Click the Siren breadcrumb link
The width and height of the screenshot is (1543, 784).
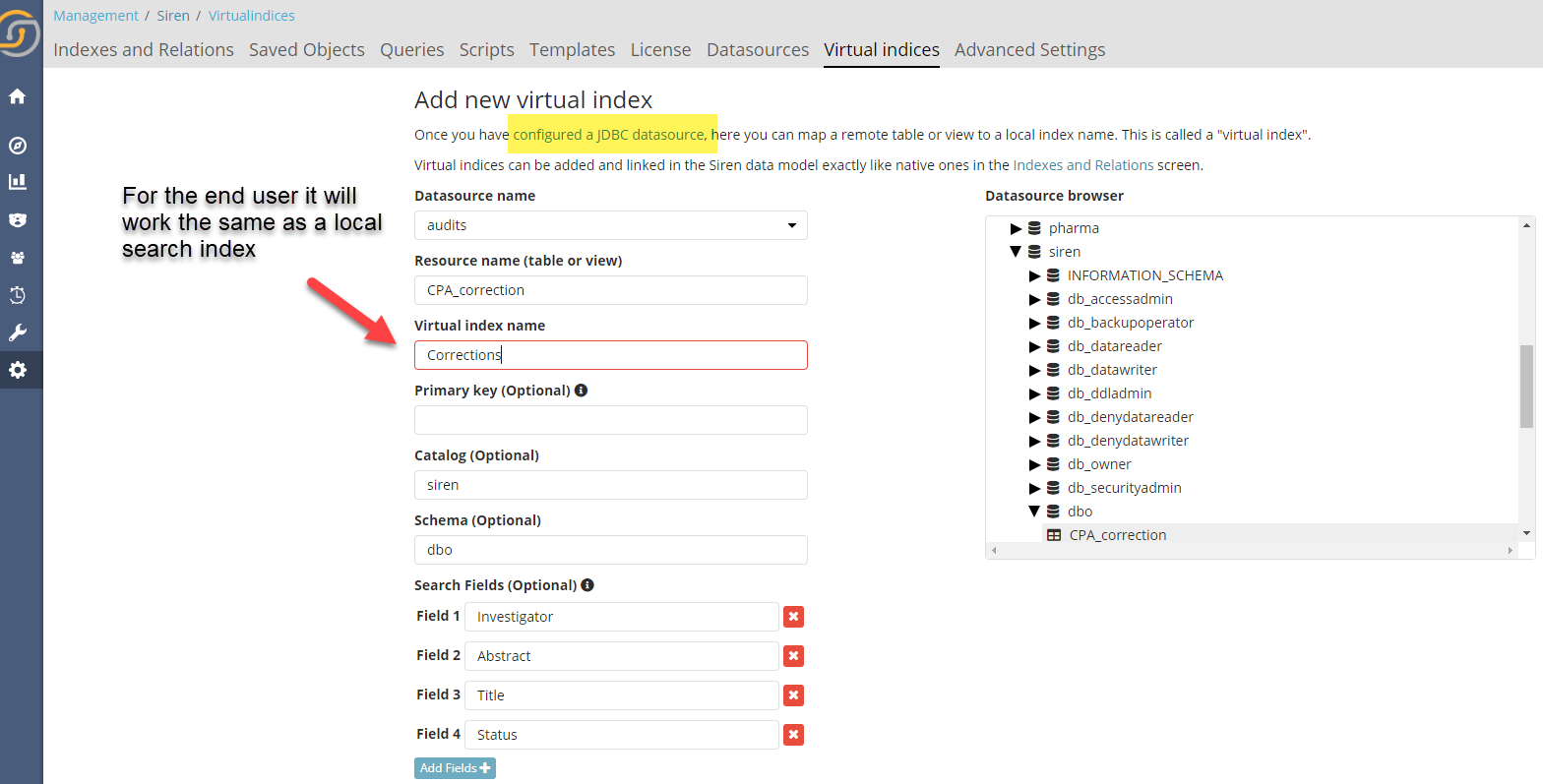[x=173, y=16]
